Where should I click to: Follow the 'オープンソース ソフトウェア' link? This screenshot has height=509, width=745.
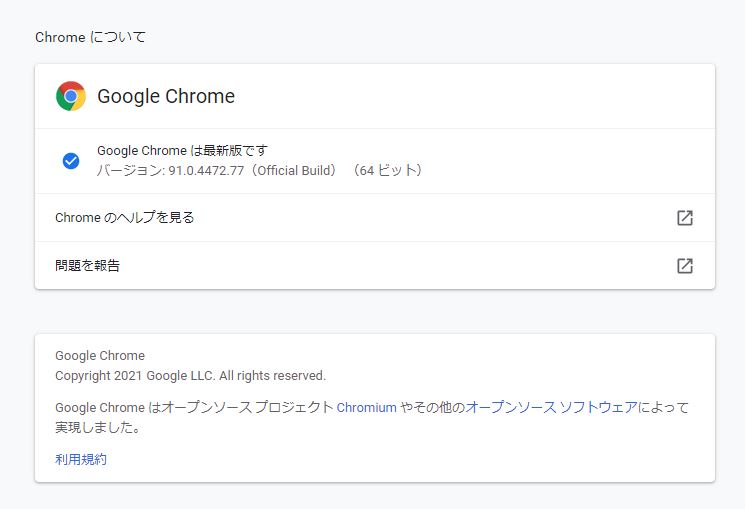[x=551, y=408]
